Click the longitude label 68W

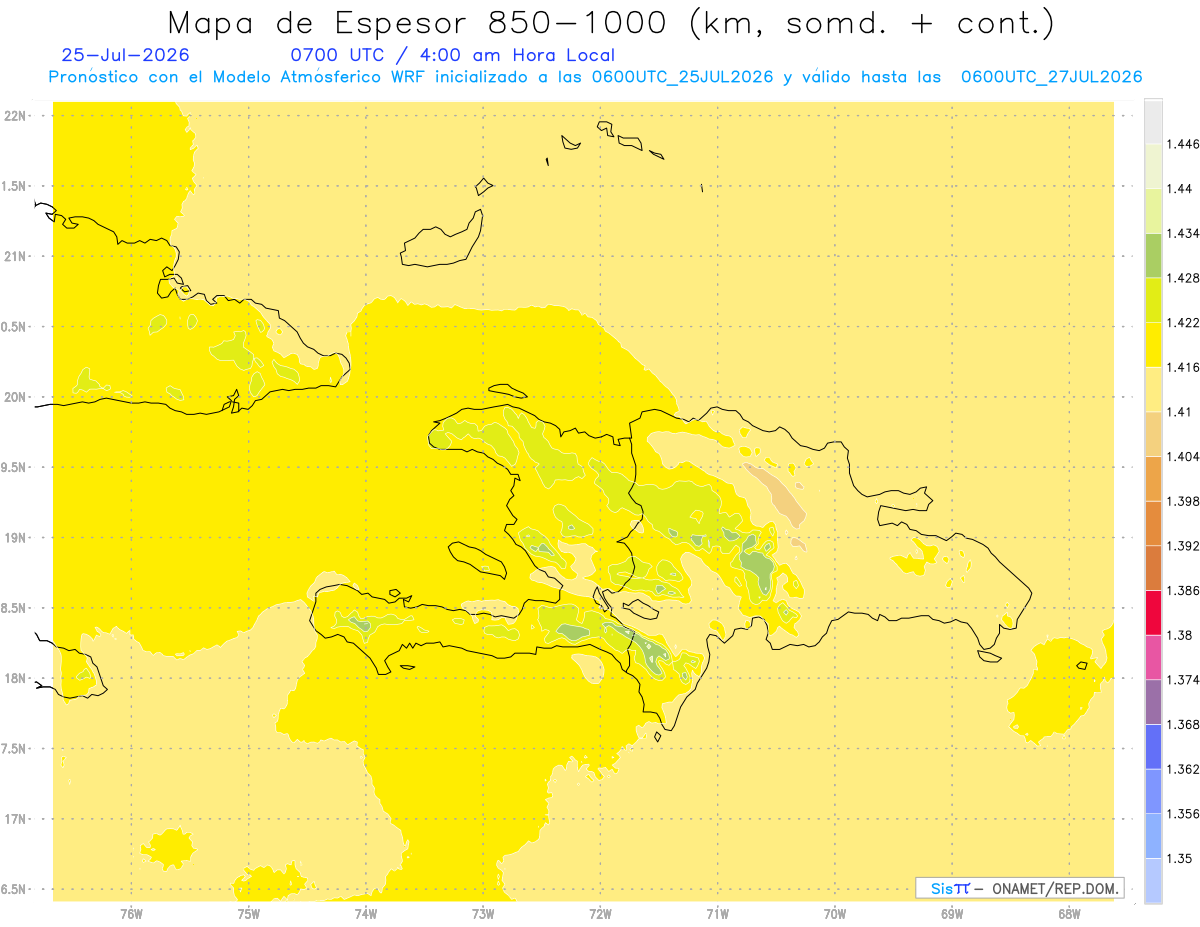point(1069,915)
